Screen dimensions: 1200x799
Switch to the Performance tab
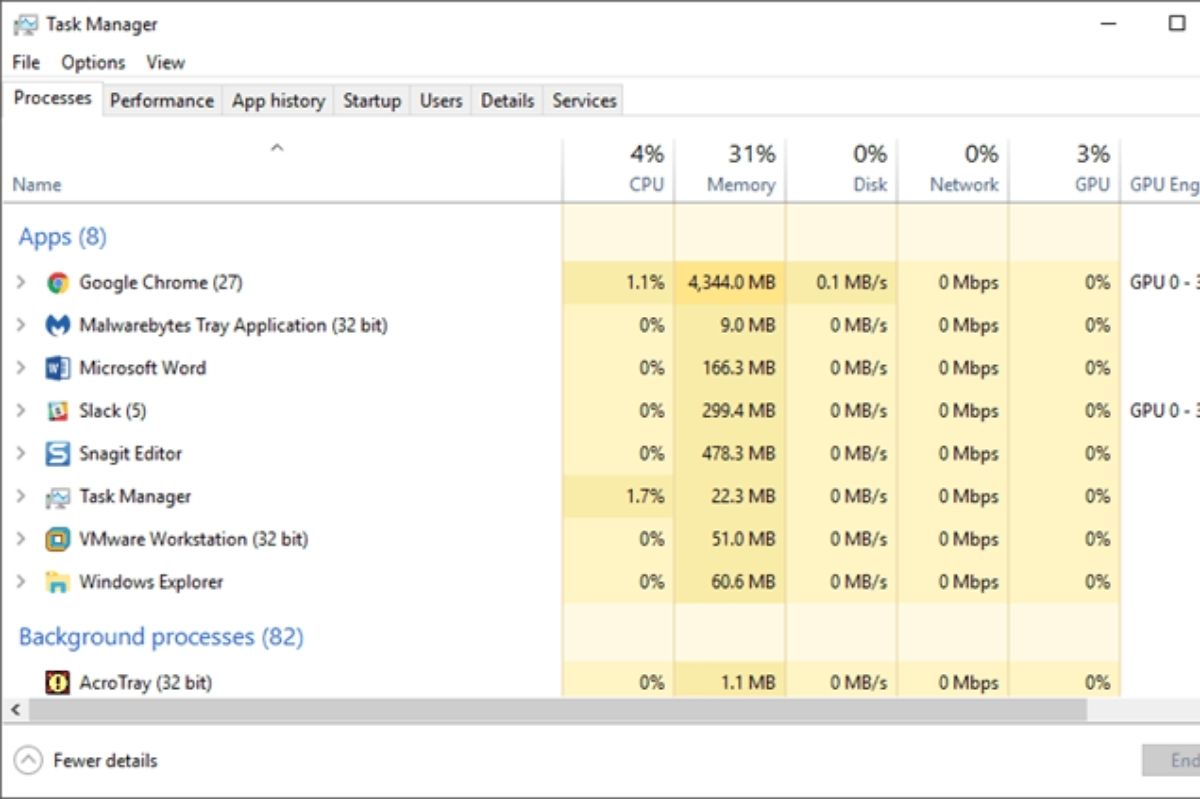tap(161, 99)
